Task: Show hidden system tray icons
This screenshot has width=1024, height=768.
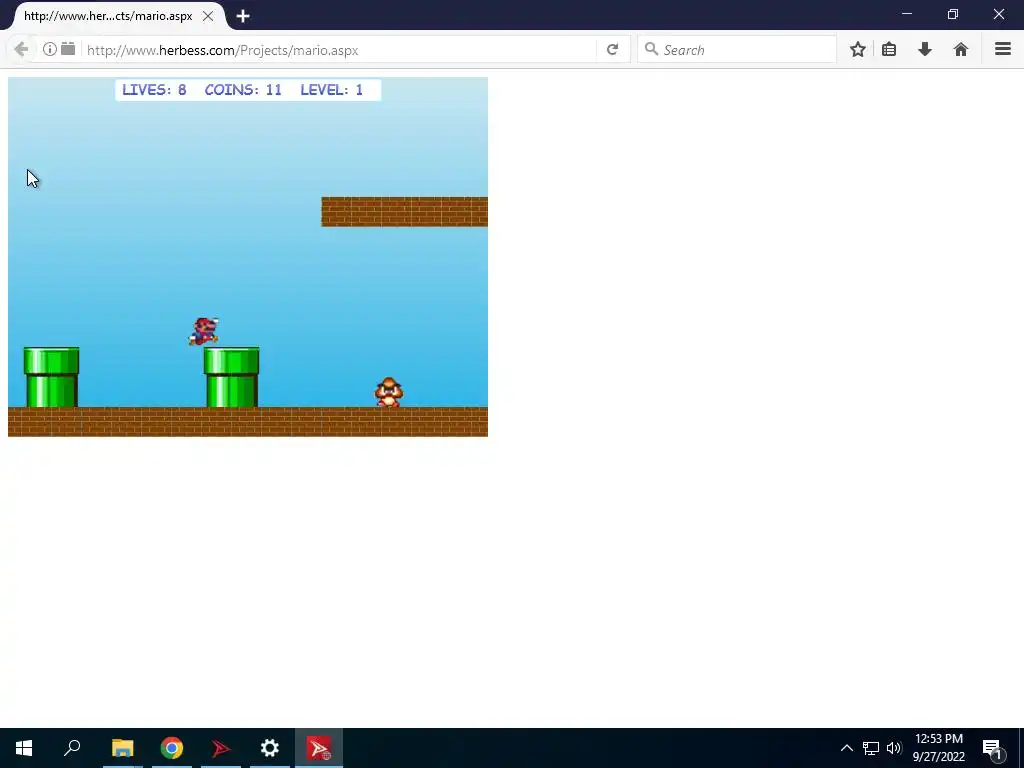Action: (846, 748)
